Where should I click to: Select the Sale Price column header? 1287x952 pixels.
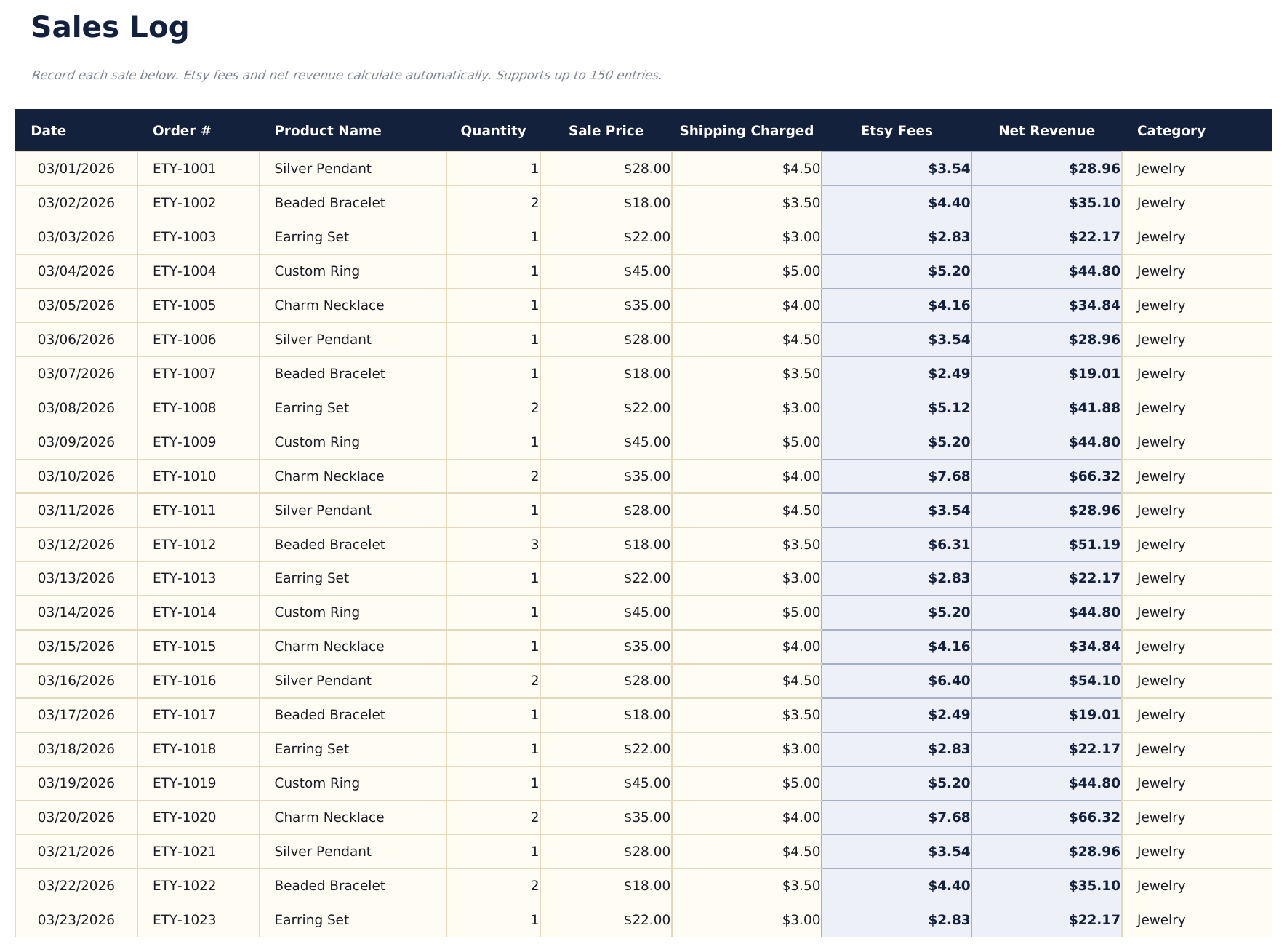tap(606, 130)
